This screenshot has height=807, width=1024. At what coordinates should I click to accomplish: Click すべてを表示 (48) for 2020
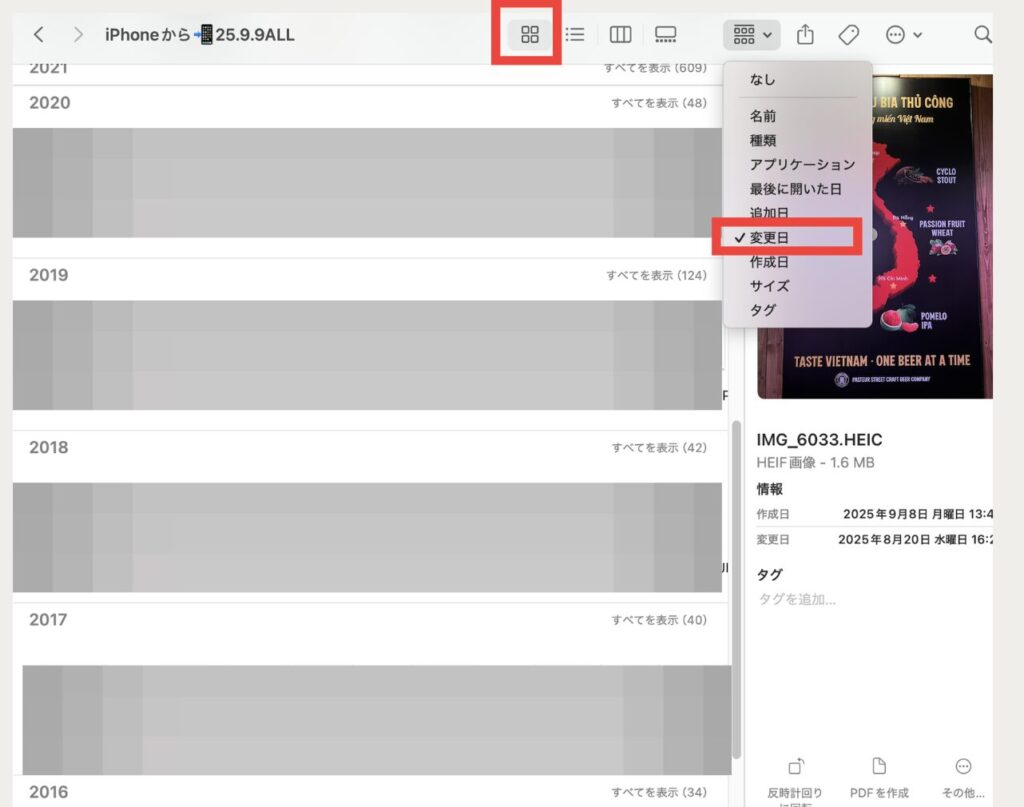(x=659, y=103)
